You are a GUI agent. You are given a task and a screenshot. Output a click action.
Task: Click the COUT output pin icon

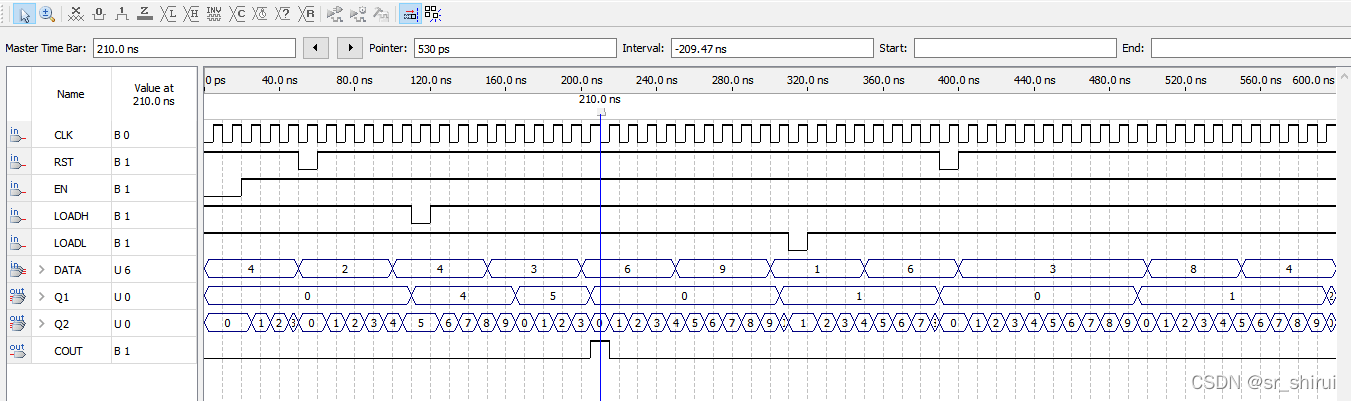(17, 350)
